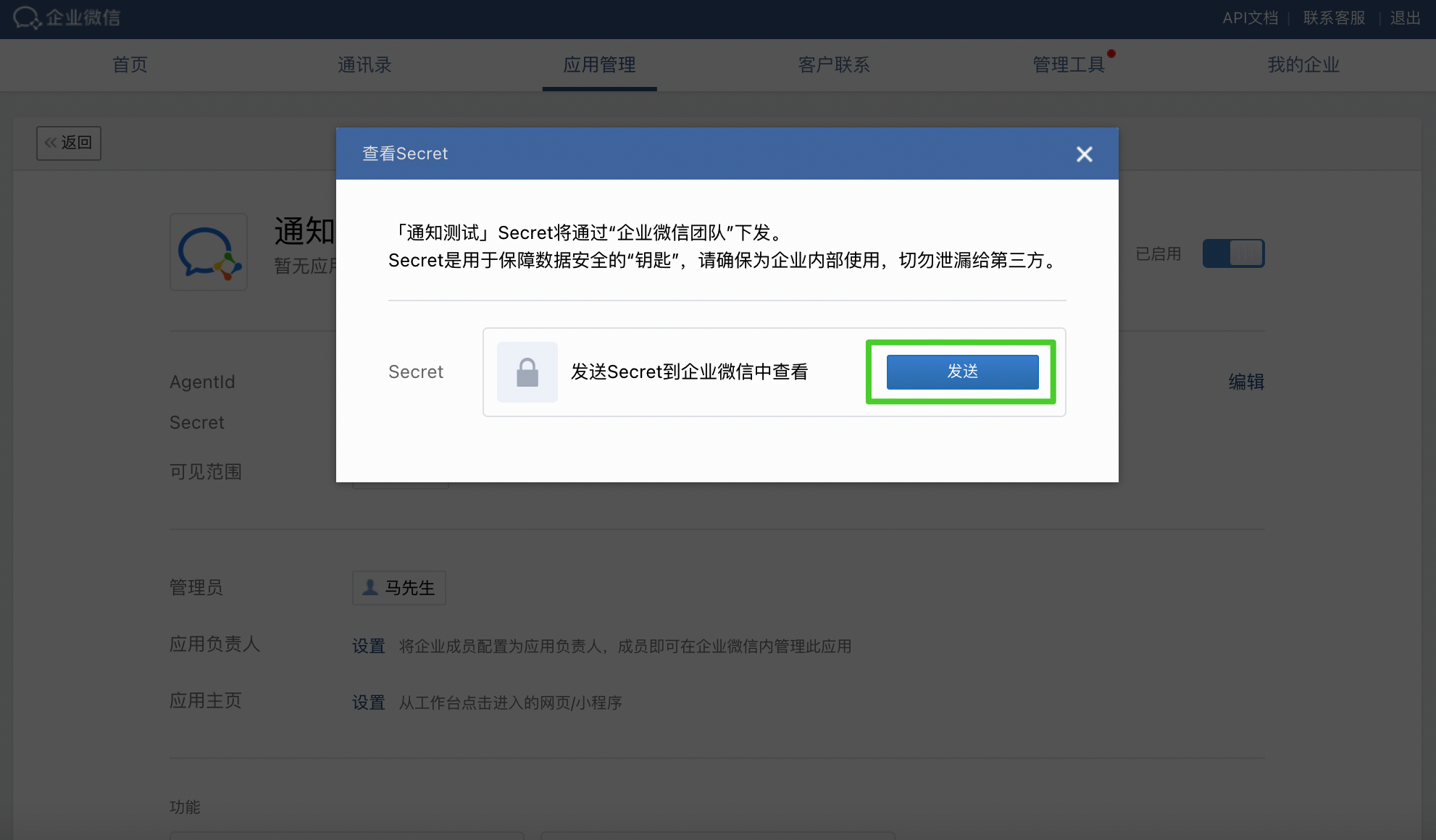Click 设置 next to 应用主页
This screenshot has height=840, width=1436.
coord(368,702)
